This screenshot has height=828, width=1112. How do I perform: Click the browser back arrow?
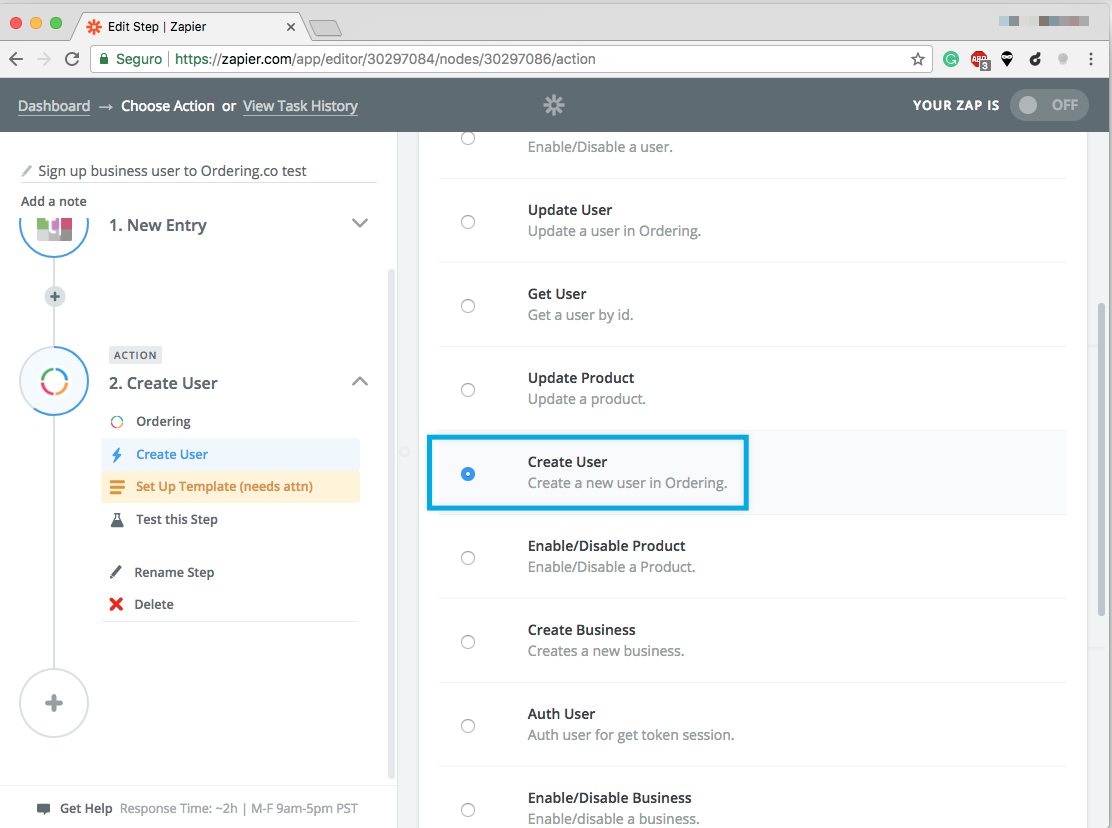coord(16,59)
